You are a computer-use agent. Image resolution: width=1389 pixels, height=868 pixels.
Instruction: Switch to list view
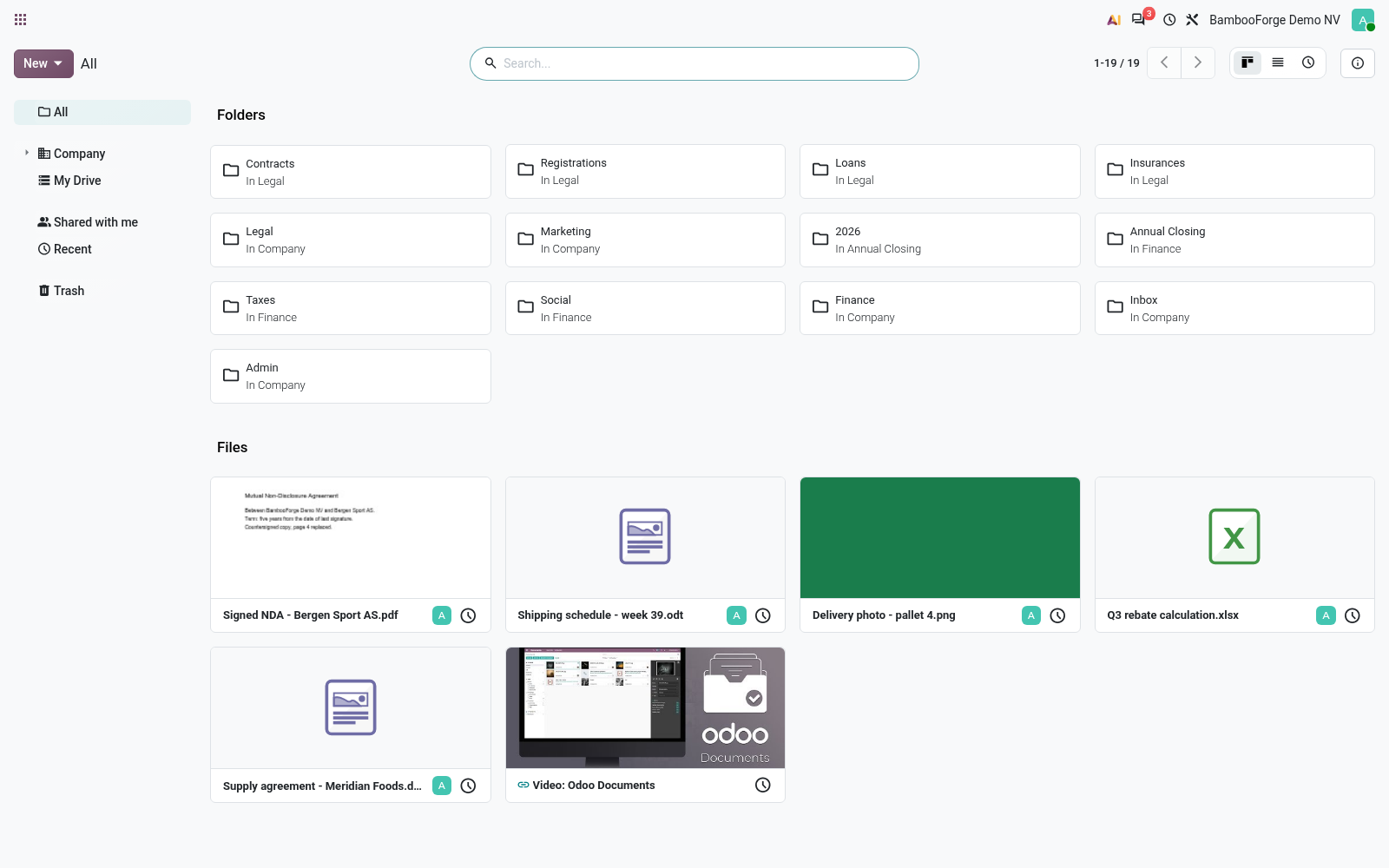click(x=1278, y=62)
